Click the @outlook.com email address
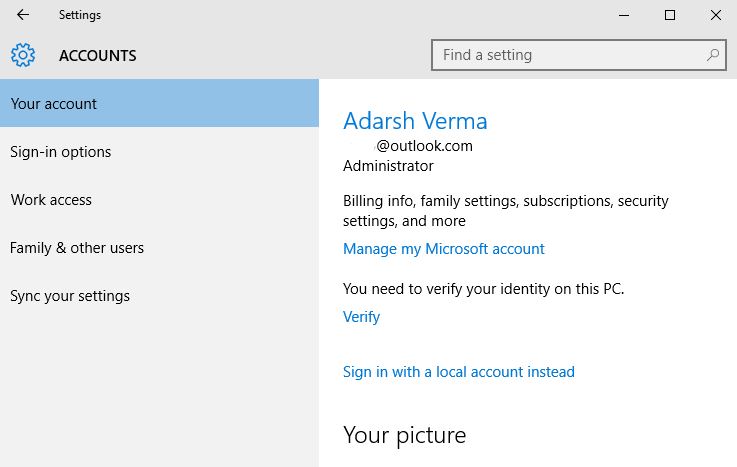Viewport: 737px width, 467px height. click(x=424, y=146)
